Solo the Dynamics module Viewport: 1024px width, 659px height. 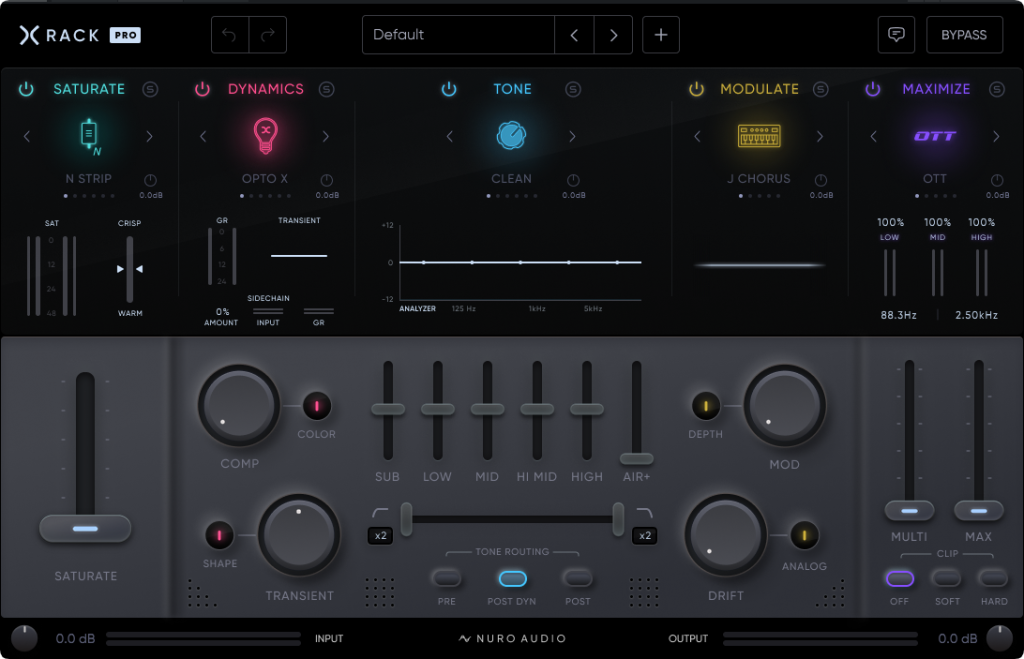click(x=327, y=89)
